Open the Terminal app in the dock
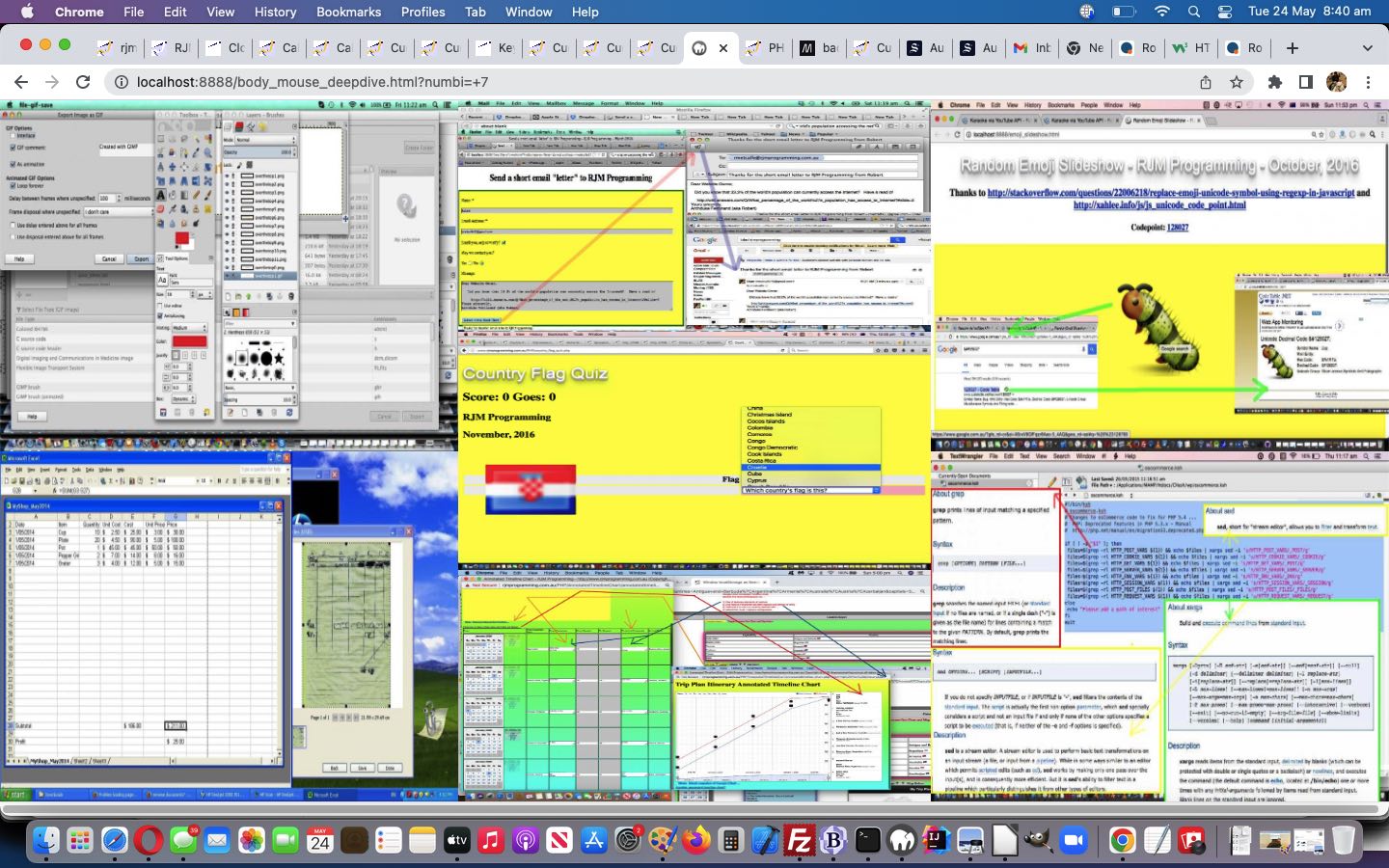 [868, 841]
